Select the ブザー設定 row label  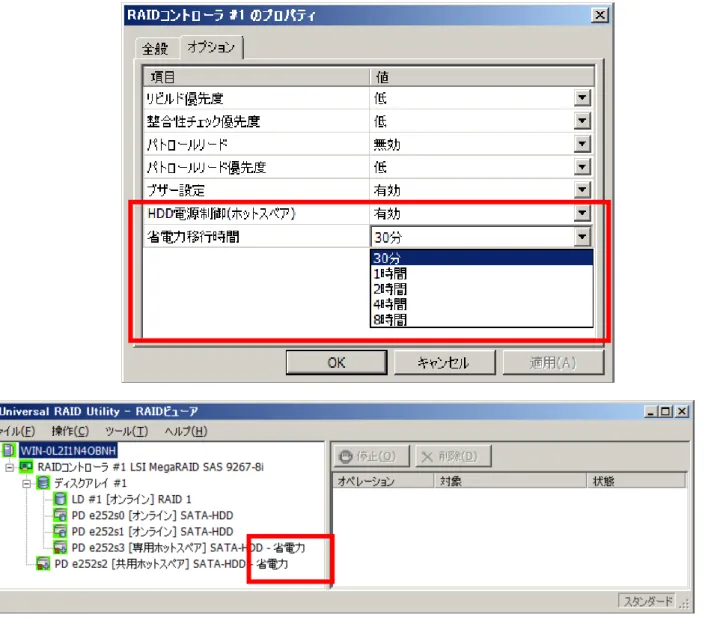tap(176, 190)
